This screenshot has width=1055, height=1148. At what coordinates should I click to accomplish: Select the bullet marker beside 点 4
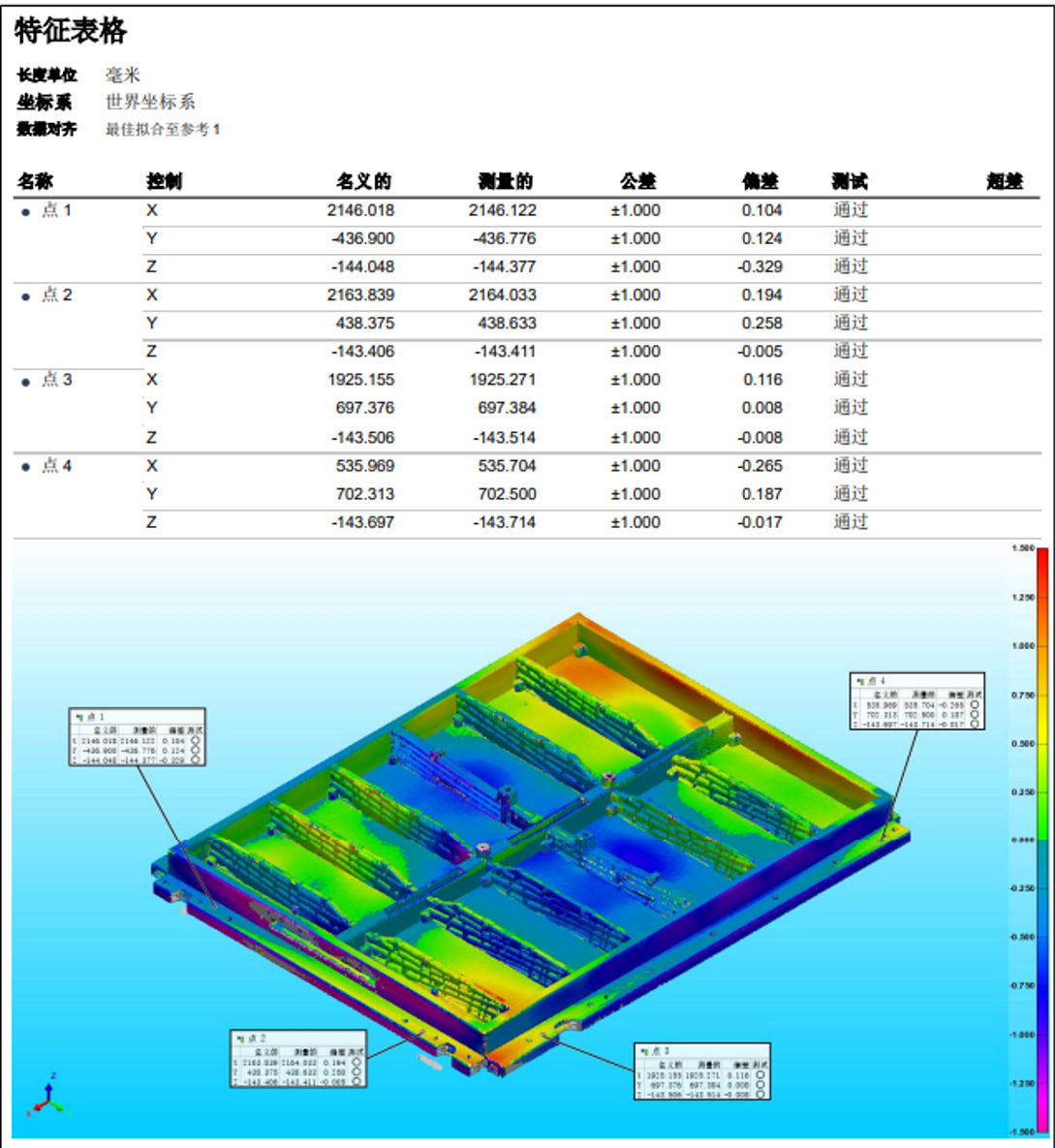click(26, 468)
